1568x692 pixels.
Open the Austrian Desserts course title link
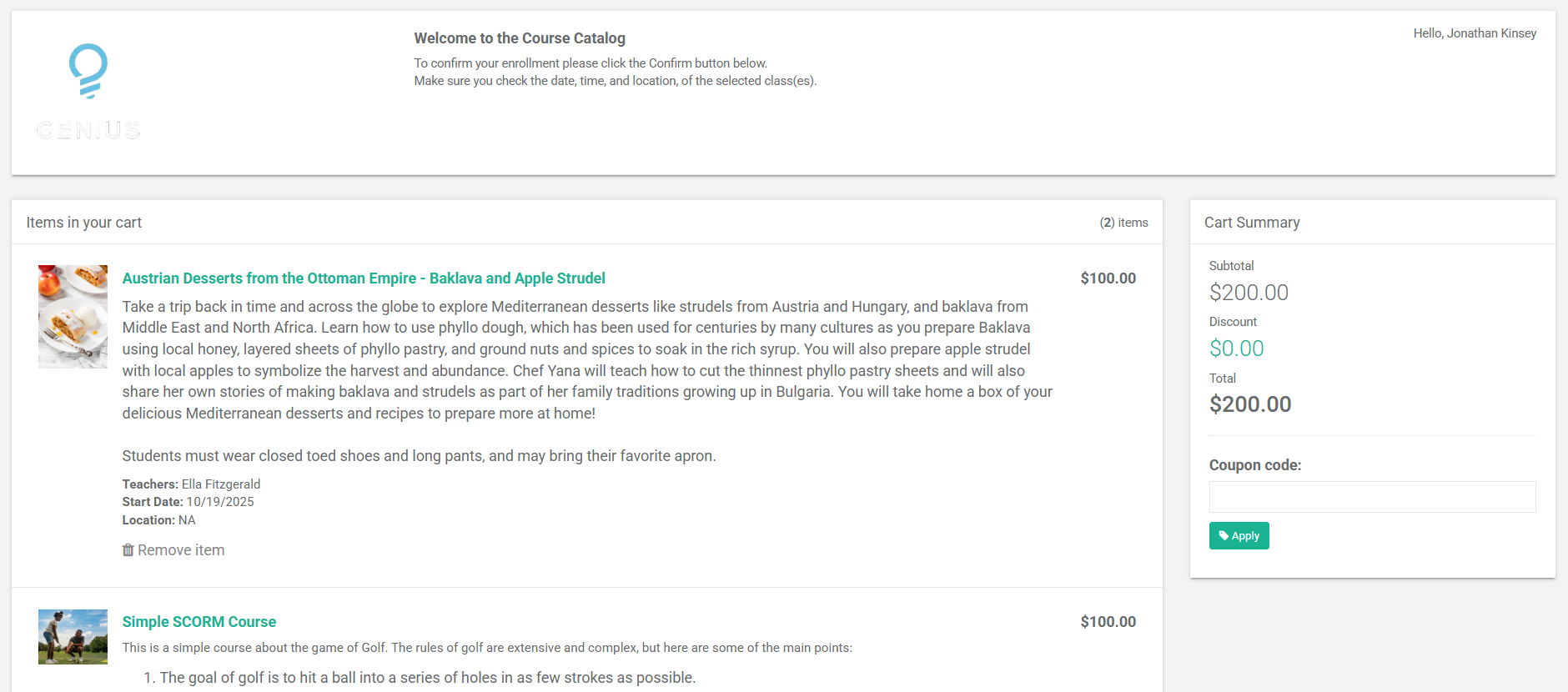coord(364,278)
